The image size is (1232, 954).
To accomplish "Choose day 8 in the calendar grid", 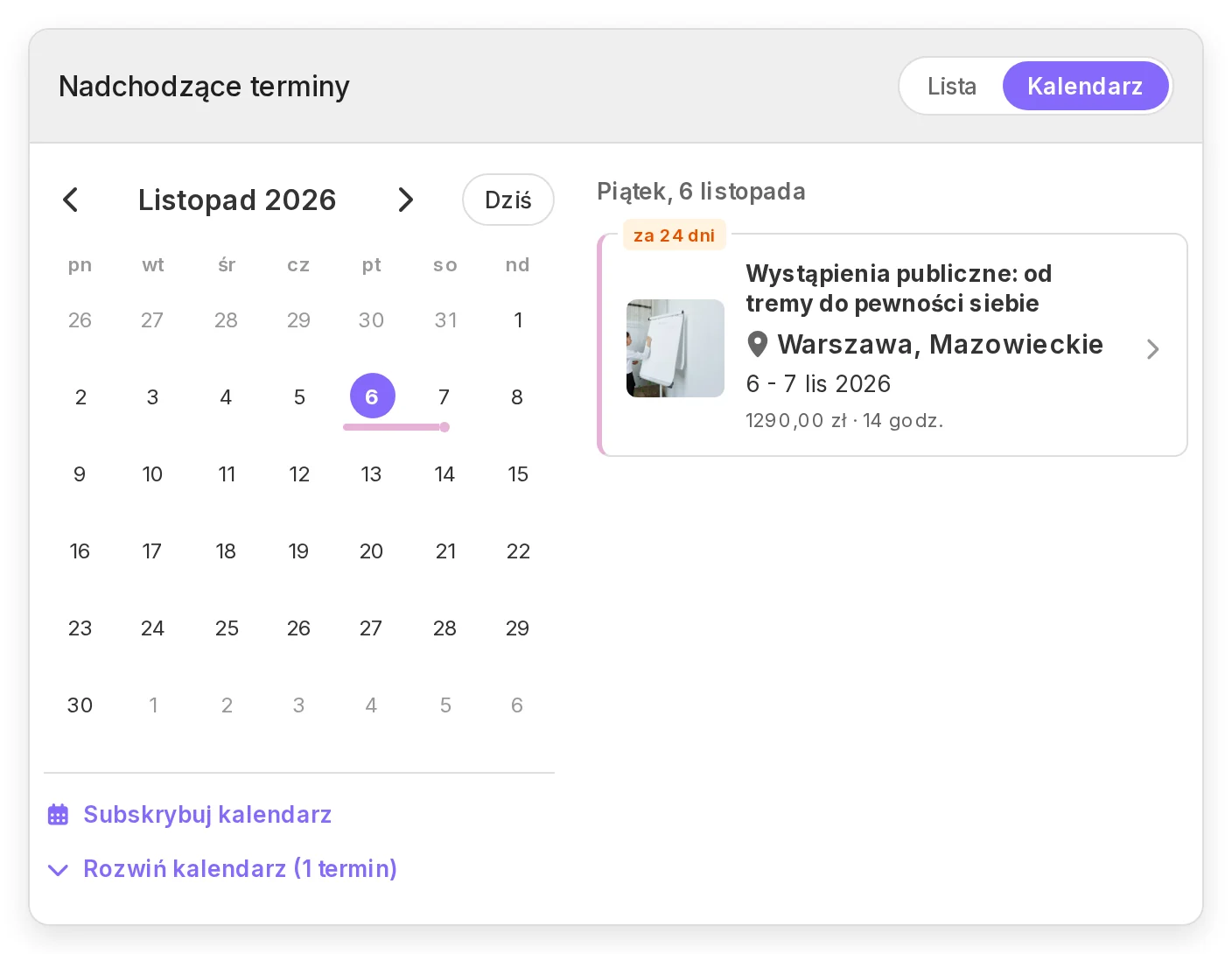I will 518,397.
